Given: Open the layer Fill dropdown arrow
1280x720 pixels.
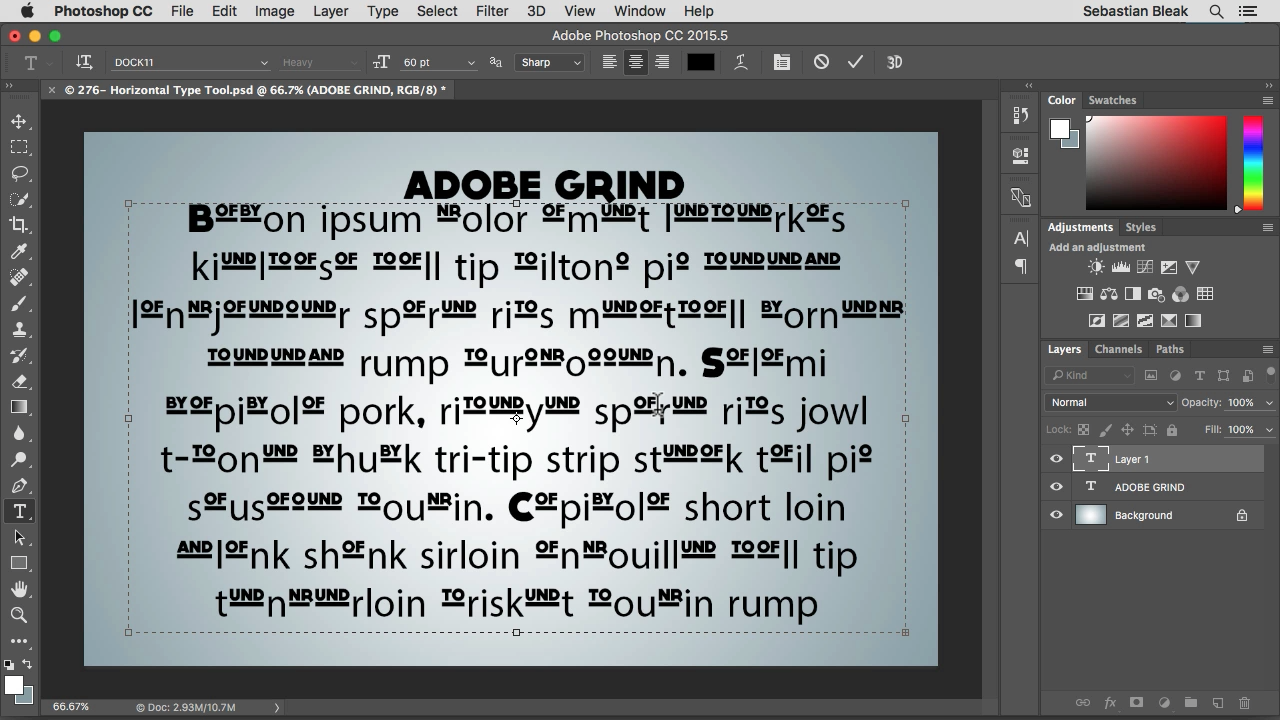Looking at the screenshot, I should [x=1269, y=430].
